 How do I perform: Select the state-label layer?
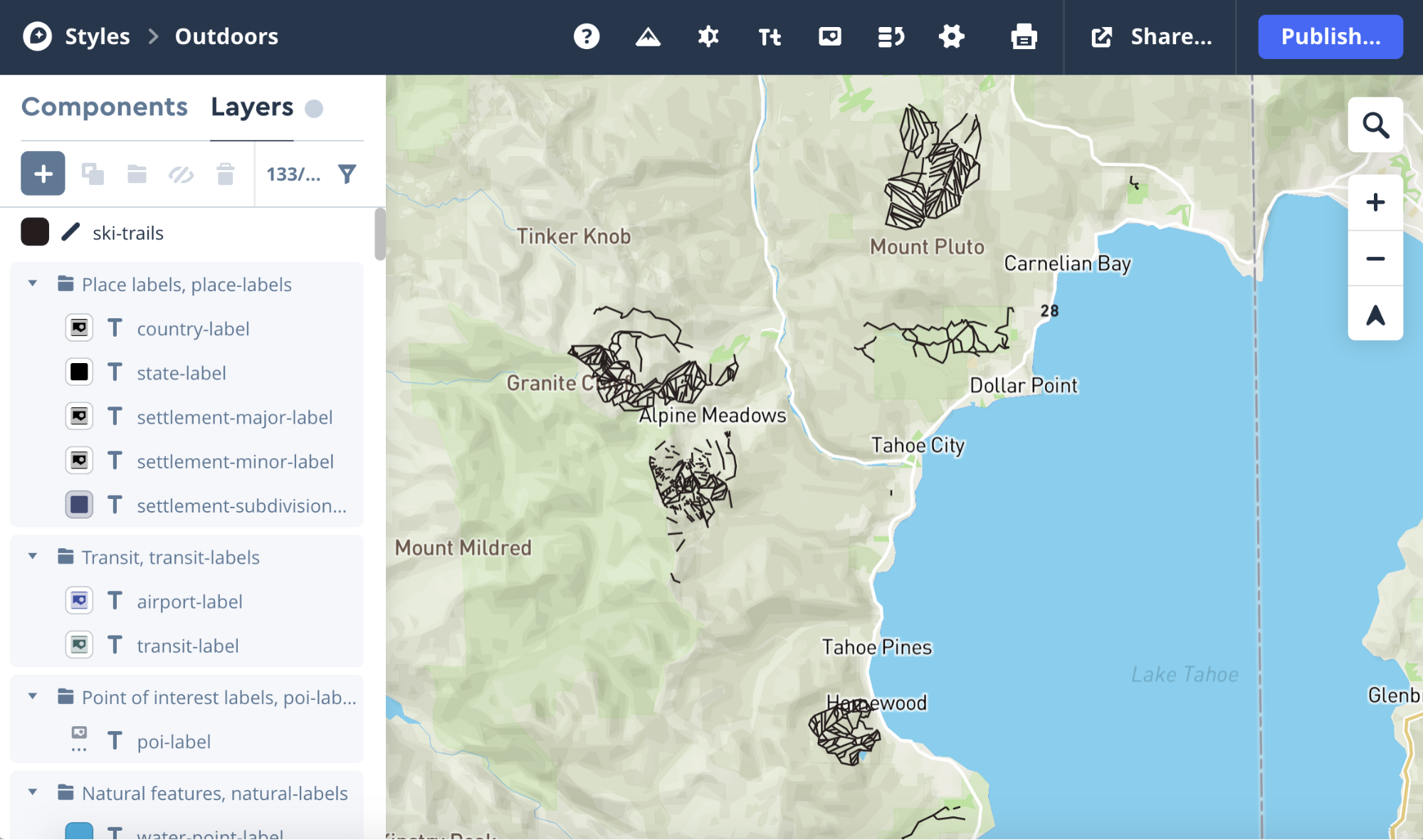pyautogui.click(x=182, y=373)
